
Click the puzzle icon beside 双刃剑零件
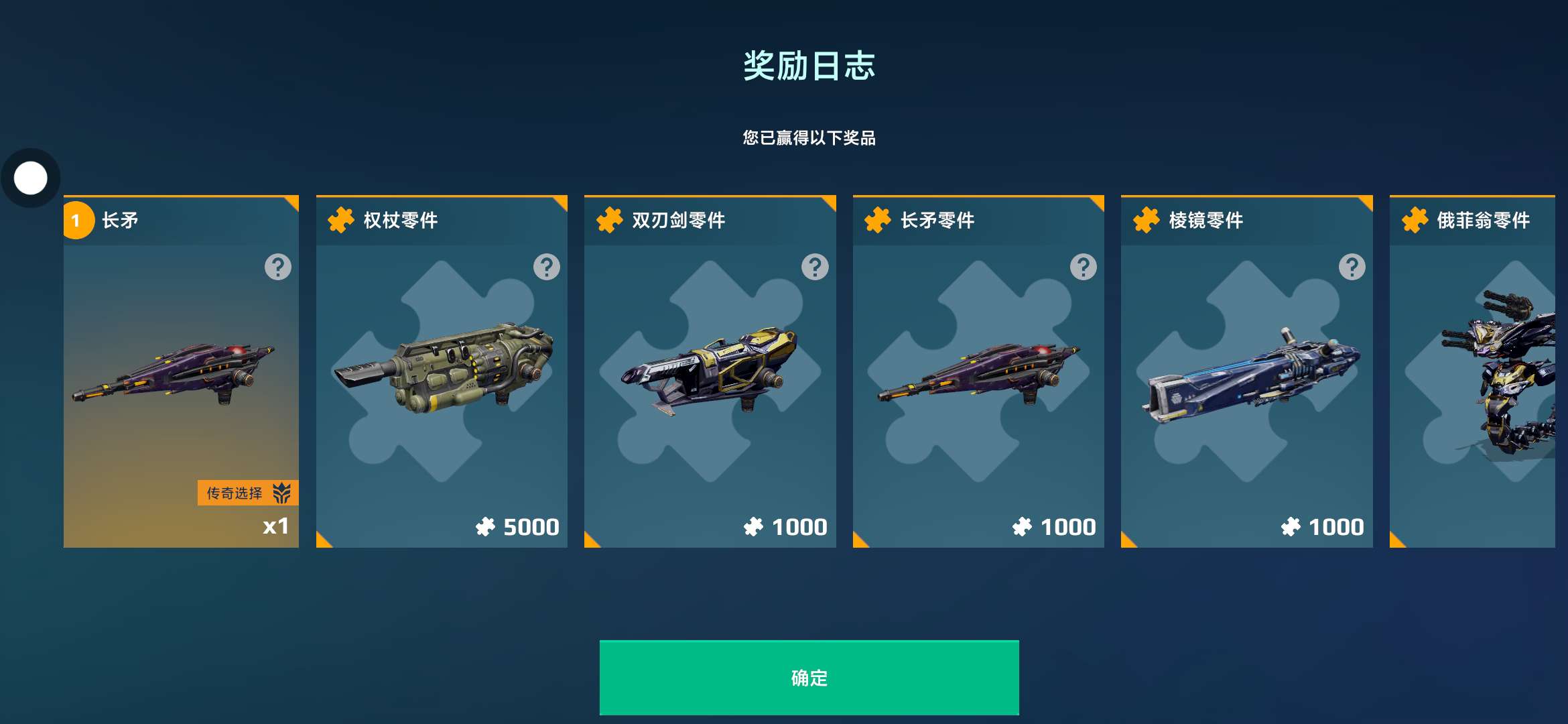(x=610, y=220)
